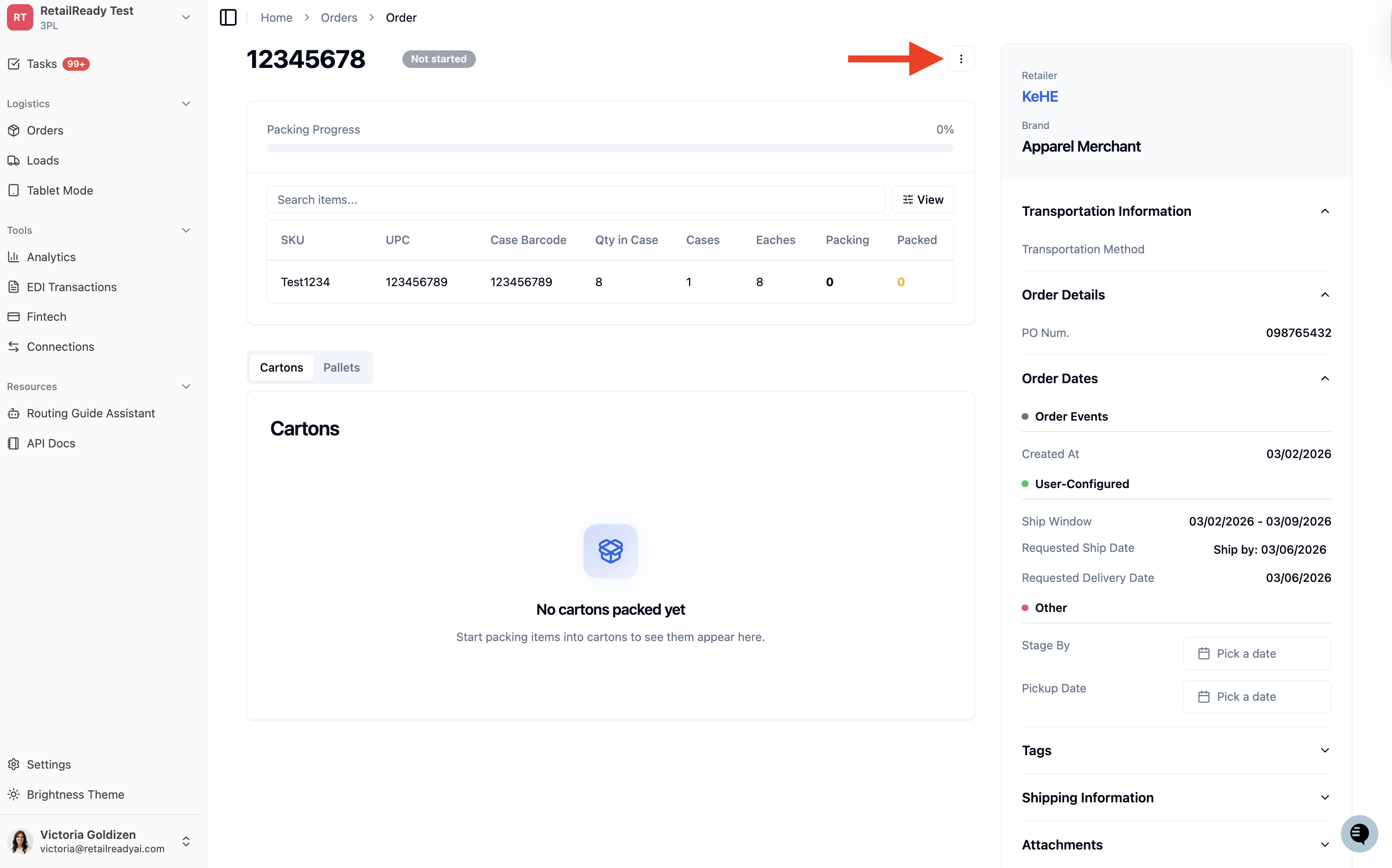Open the chat support bubble
The image size is (1392, 868).
click(x=1359, y=833)
